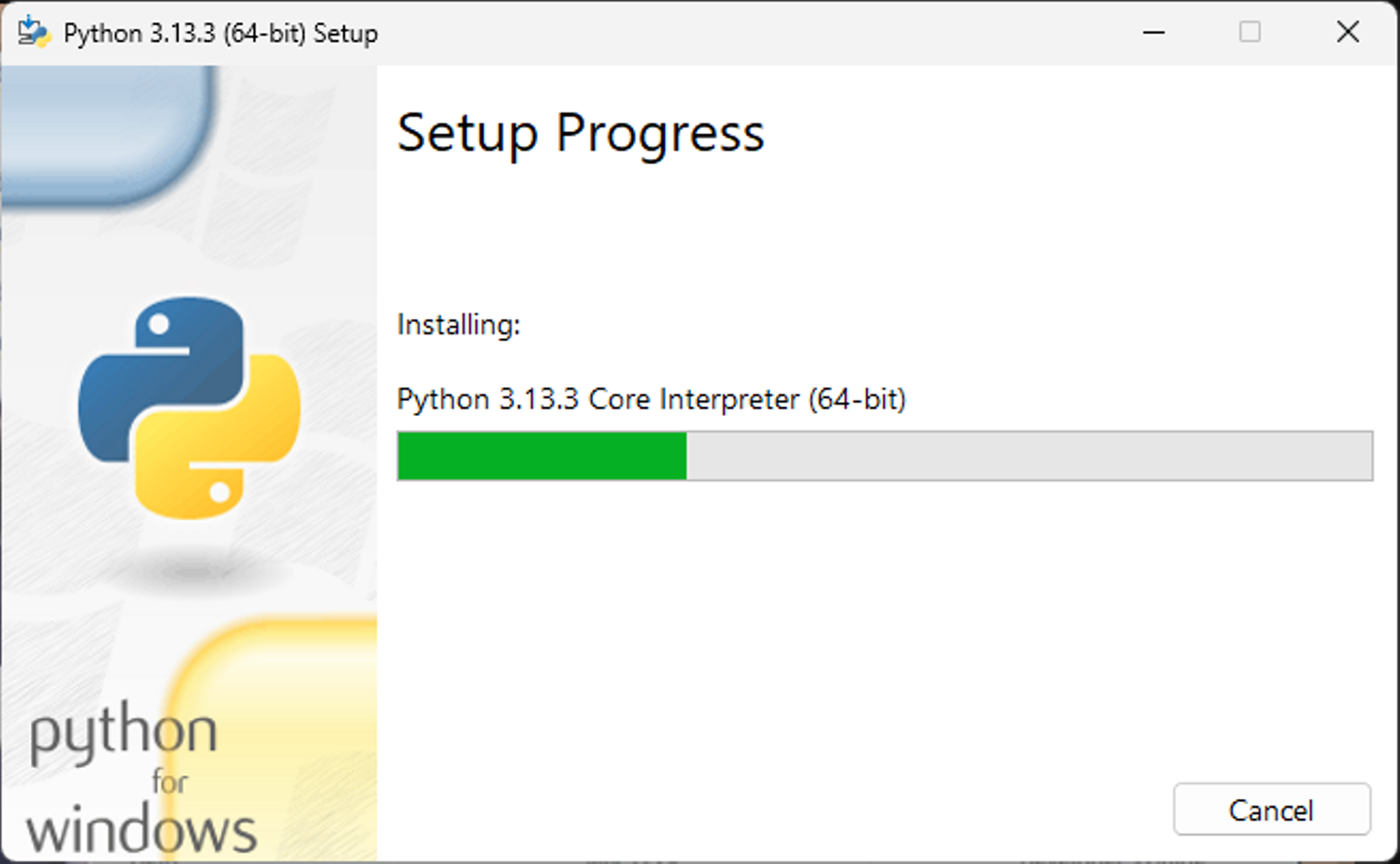Click the greyed-out maximize button
The image size is (1400, 864).
(x=1250, y=32)
